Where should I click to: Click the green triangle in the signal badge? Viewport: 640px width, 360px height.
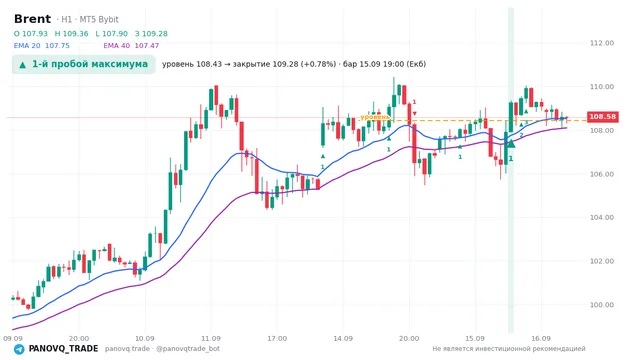23,64
